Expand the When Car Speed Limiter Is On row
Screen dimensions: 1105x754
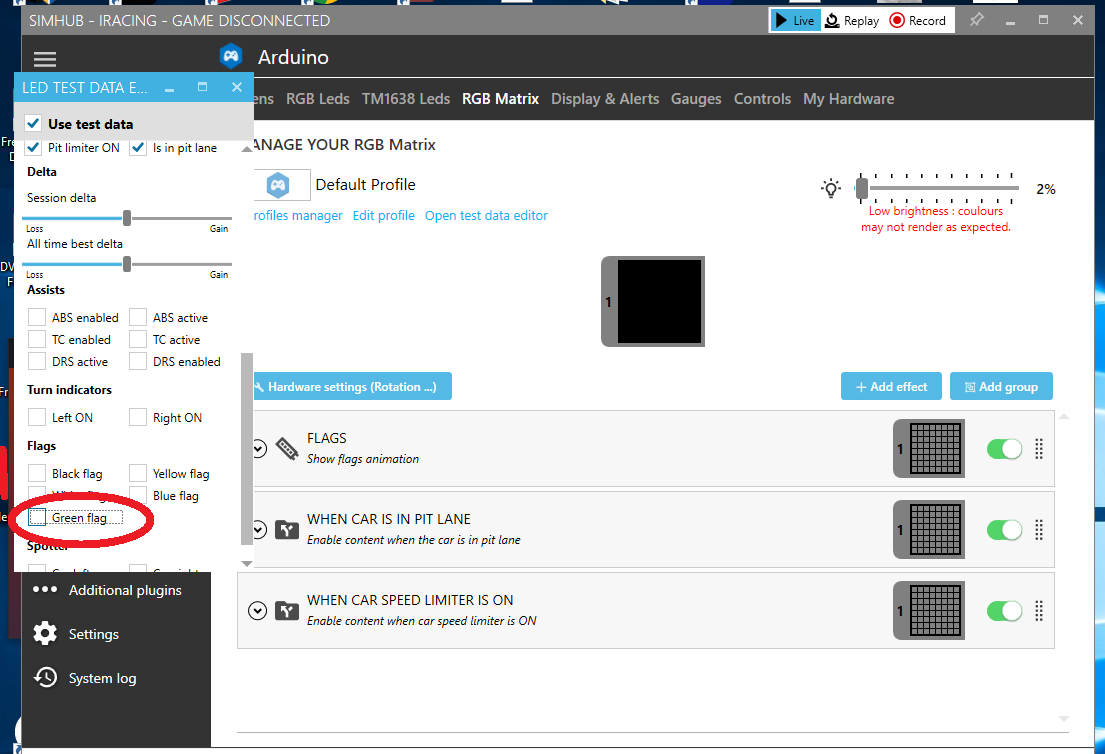[258, 610]
